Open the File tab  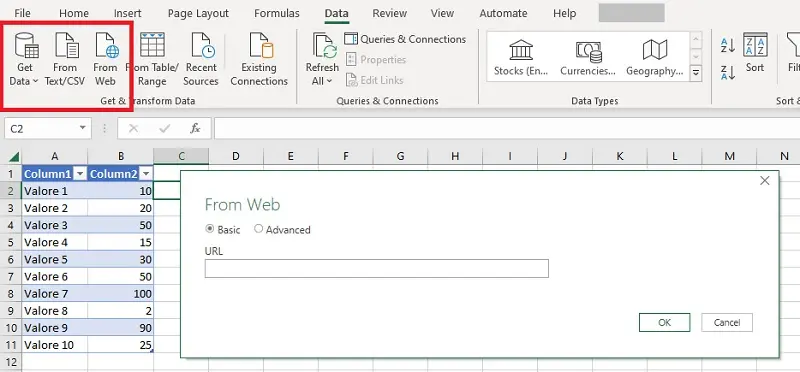pos(22,13)
